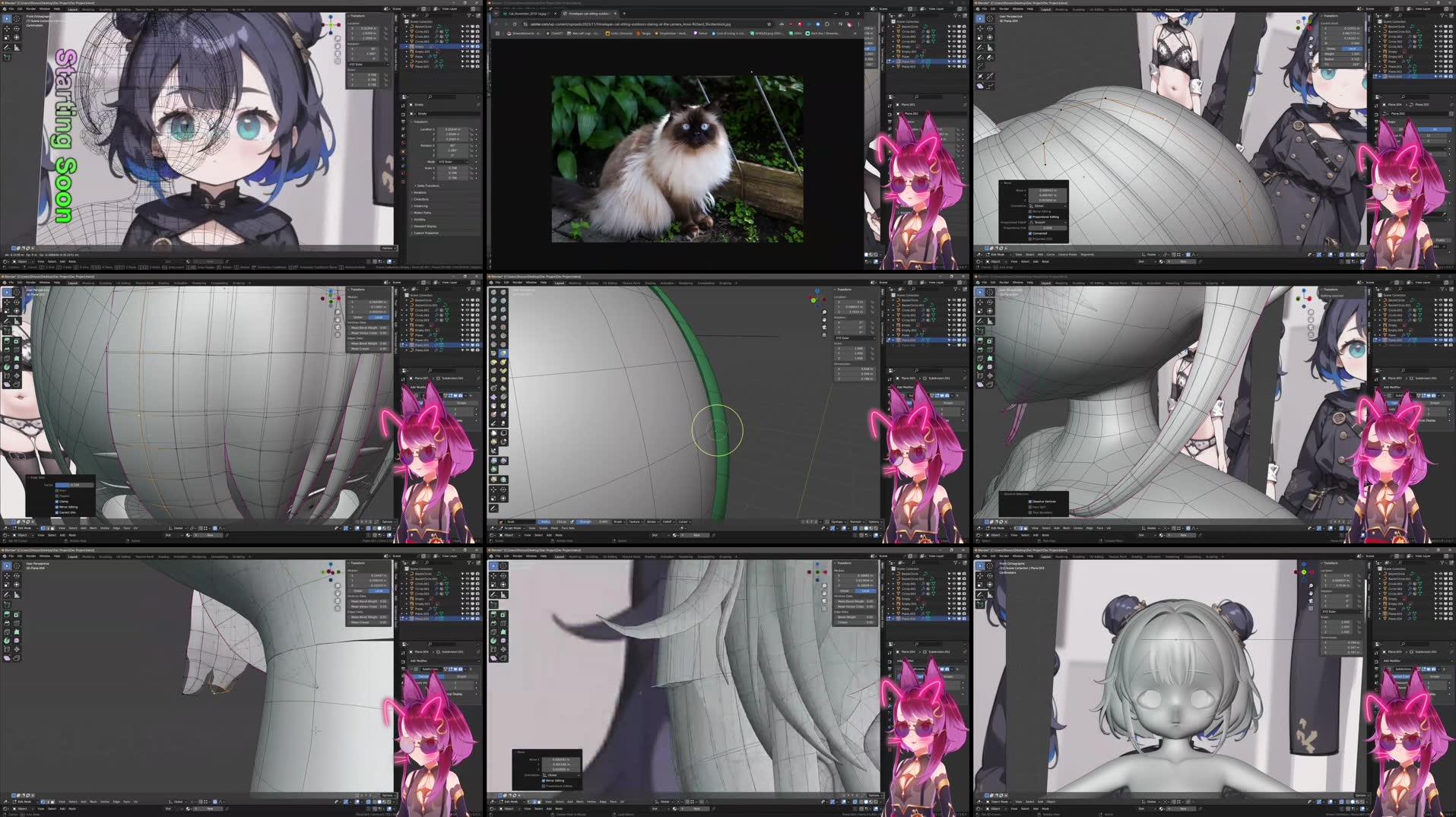Image resolution: width=1456 pixels, height=817 pixels.
Task: Toggle Correct UVs in the Edge Slide panel
Action: [x=57, y=512]
